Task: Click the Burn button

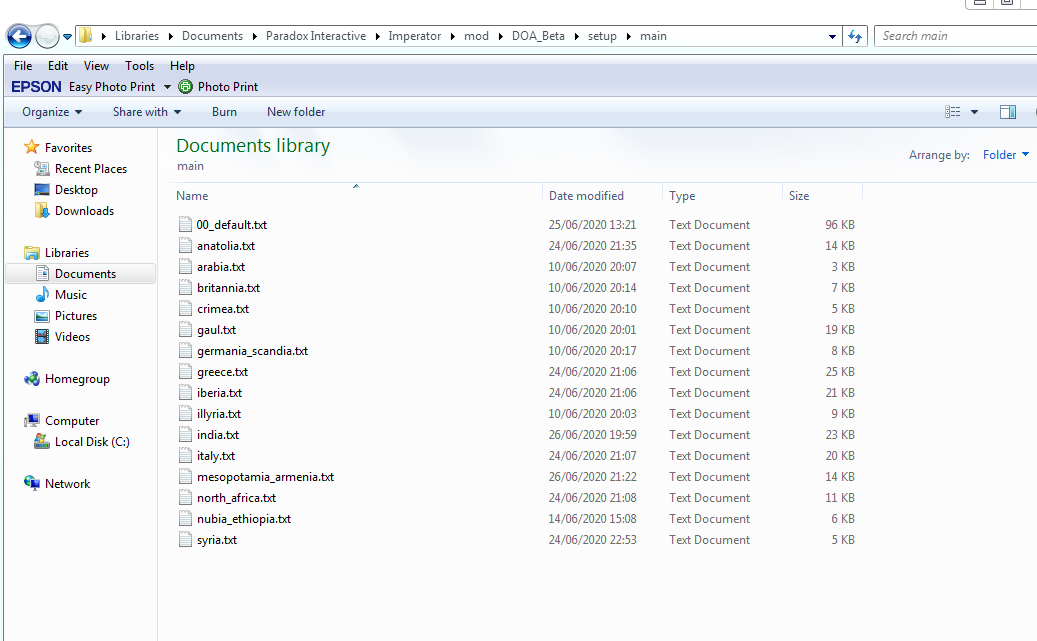Action: tap(224, 112)
